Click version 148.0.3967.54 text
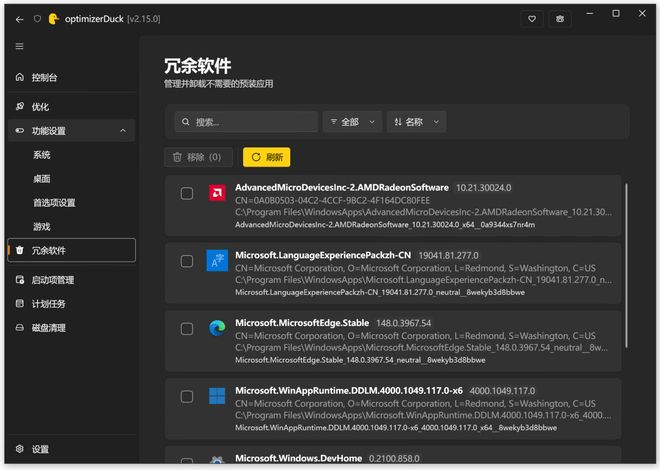The image size is (660, 470). [404, 323]
